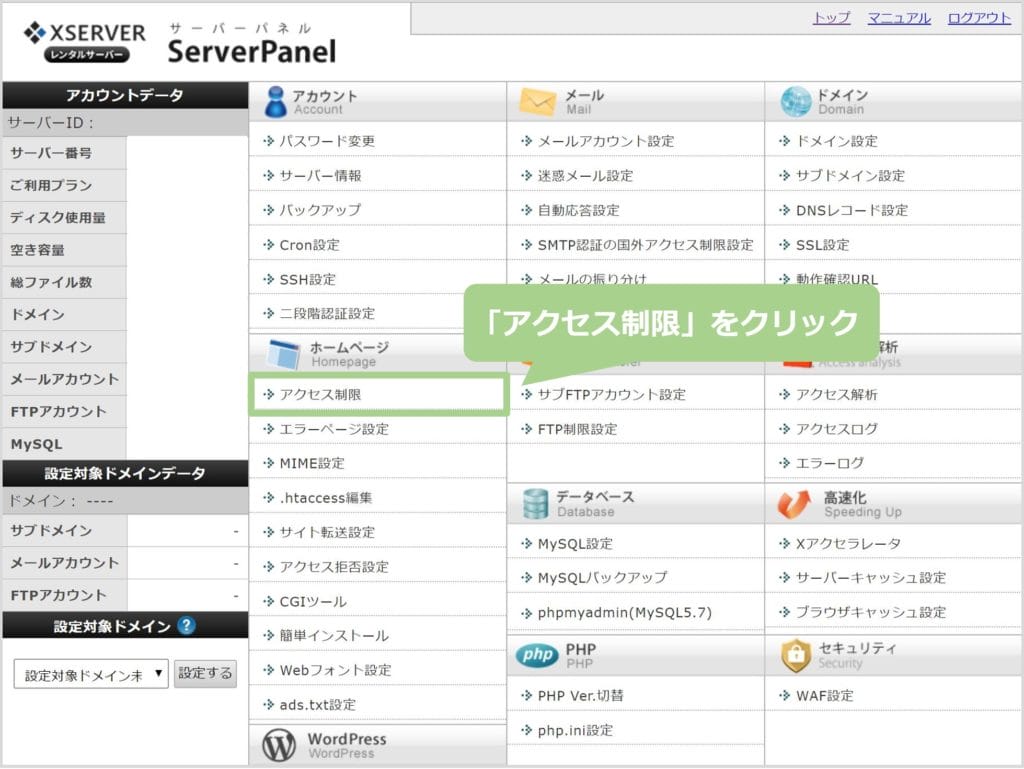
Task: Click the Domain globe icon
Action: click(795, 102)
